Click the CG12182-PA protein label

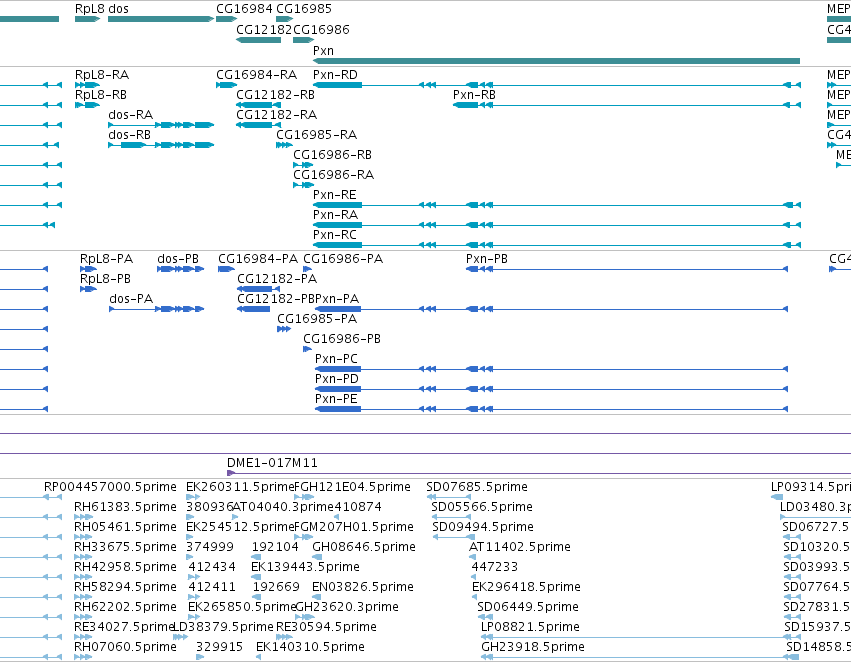(277, 279)
